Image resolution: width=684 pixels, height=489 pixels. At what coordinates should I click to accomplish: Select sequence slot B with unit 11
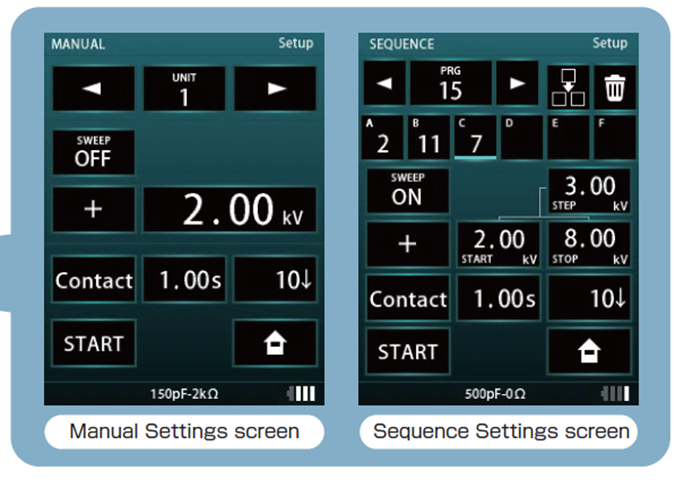click(x=428, y=137)
